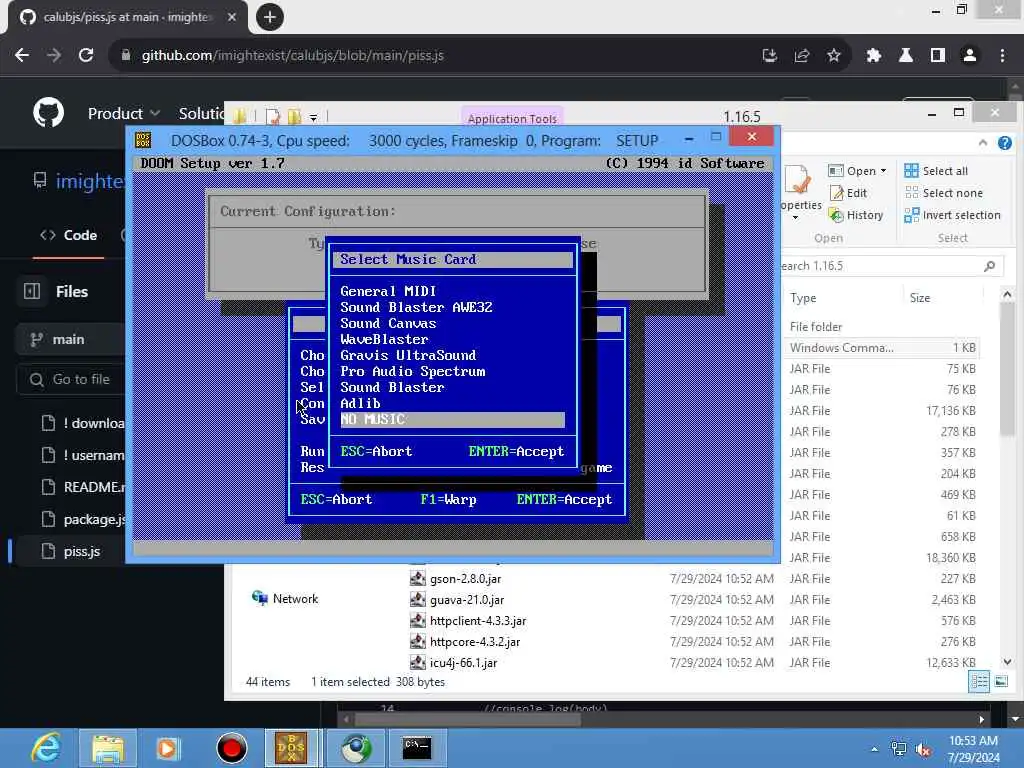Select httpclient-4.3.3.jar file
1024x768 pixels.
(478, 620)
